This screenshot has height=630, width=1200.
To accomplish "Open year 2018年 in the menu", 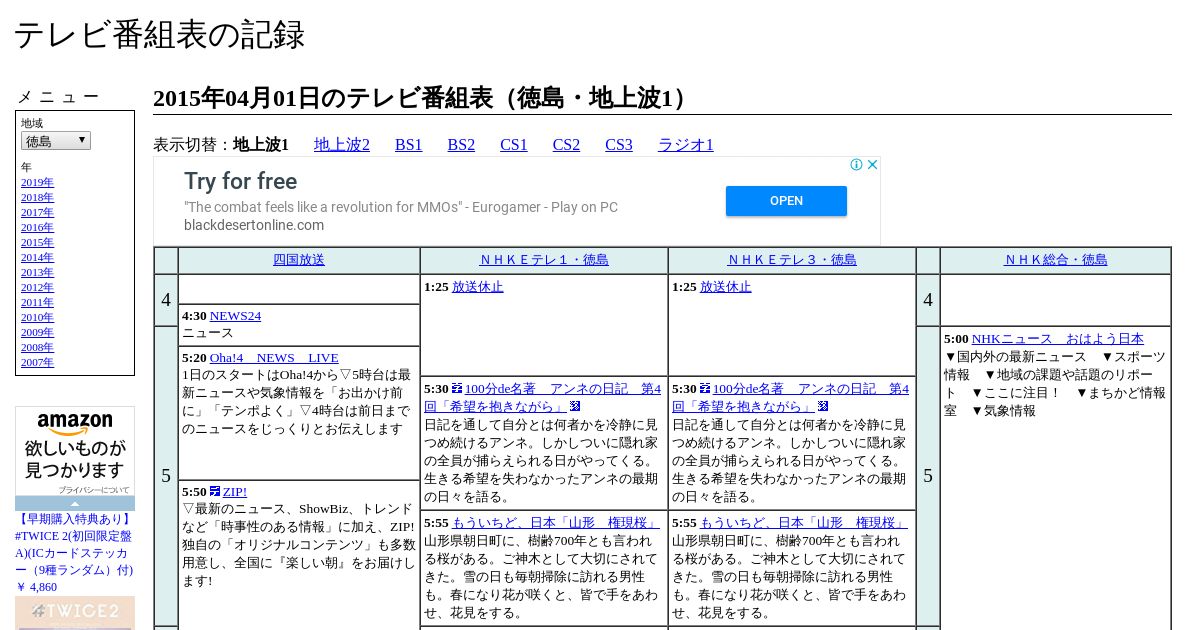I will 37,198.
